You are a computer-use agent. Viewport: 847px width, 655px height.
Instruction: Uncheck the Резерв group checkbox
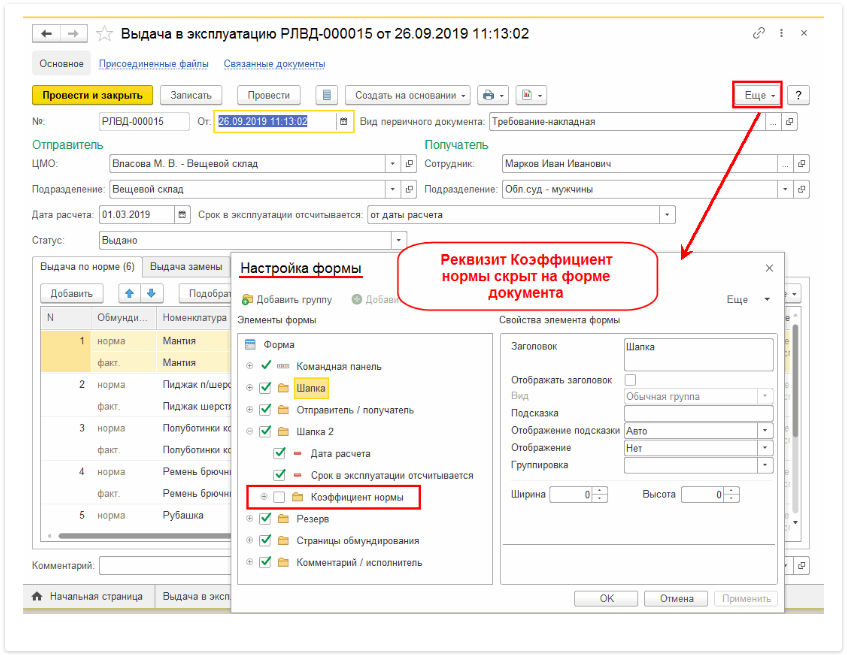click(265, 519)
